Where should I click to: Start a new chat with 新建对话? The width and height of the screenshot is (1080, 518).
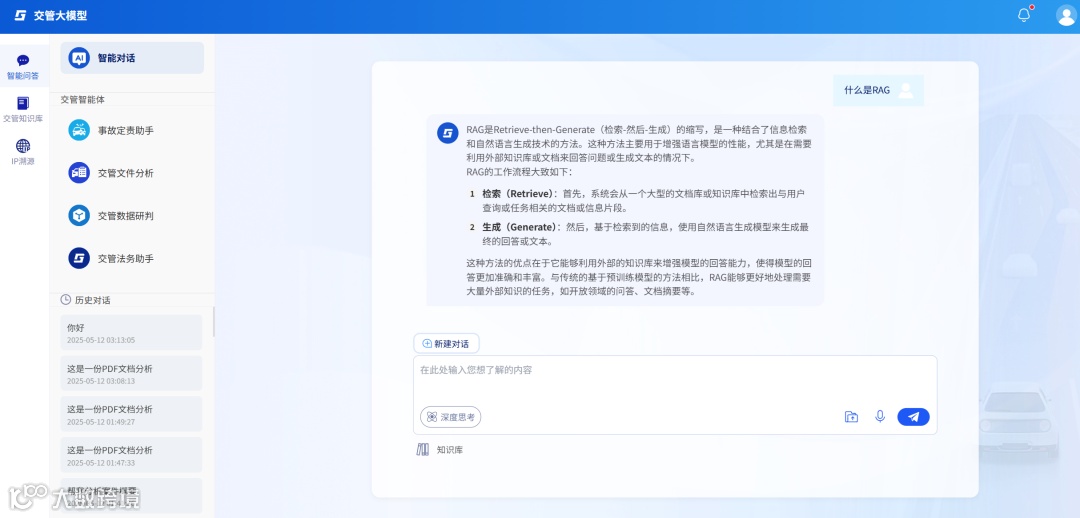pyautogui.click(x=446, y=344)
